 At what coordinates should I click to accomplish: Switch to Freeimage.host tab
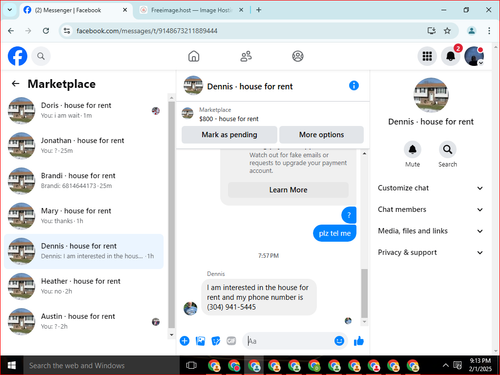[191, 10]
